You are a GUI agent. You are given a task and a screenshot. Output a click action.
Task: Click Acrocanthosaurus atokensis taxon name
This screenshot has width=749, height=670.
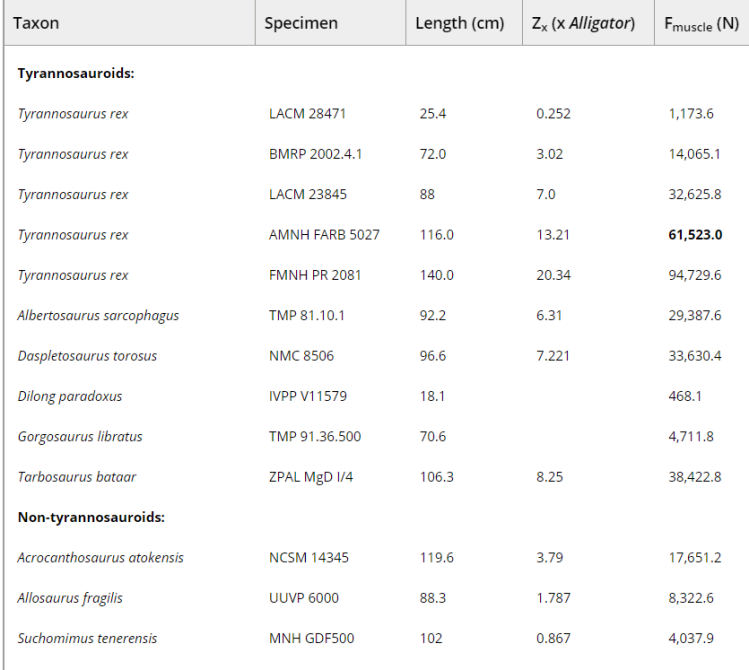click(x=100, y=558)
